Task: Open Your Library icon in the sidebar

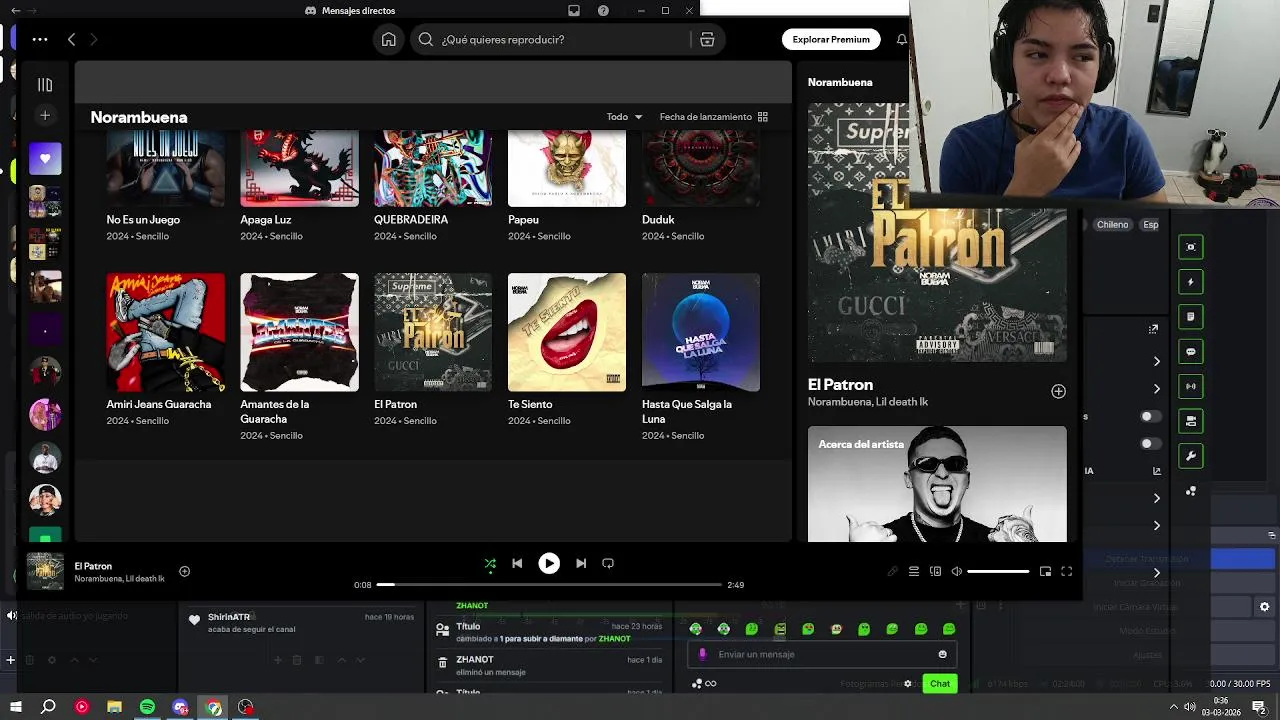Action: tap(45, 85)
